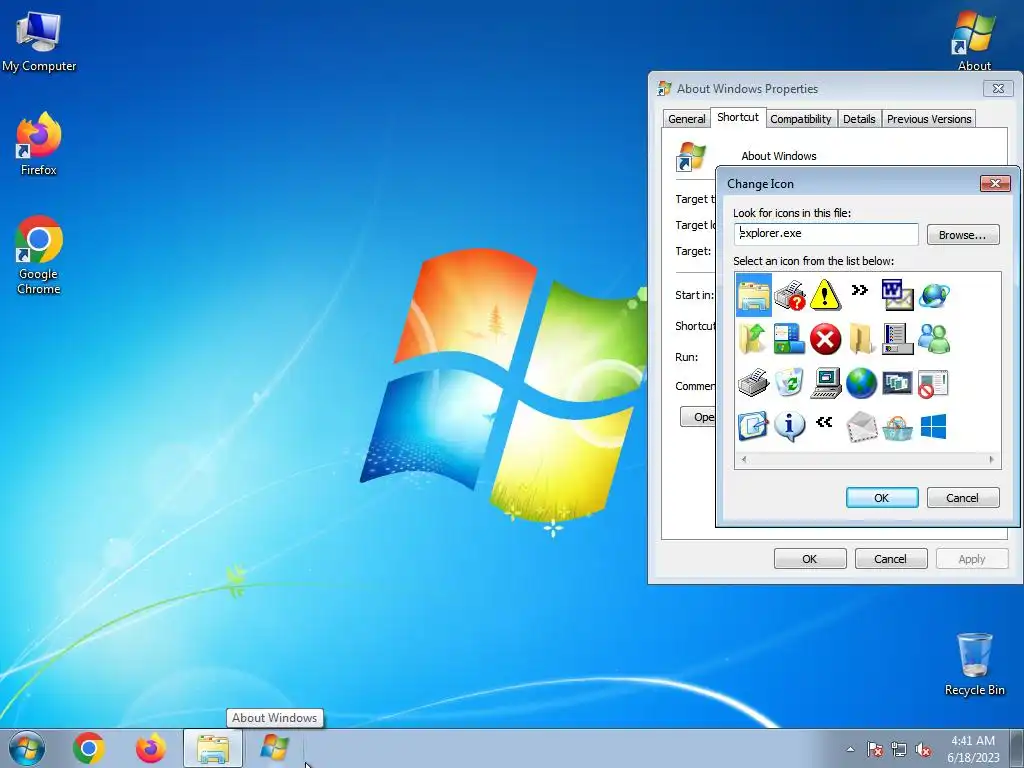Pick the yellow warning triangle icon
Viewport: 1024px width, 768px height.
825,295
